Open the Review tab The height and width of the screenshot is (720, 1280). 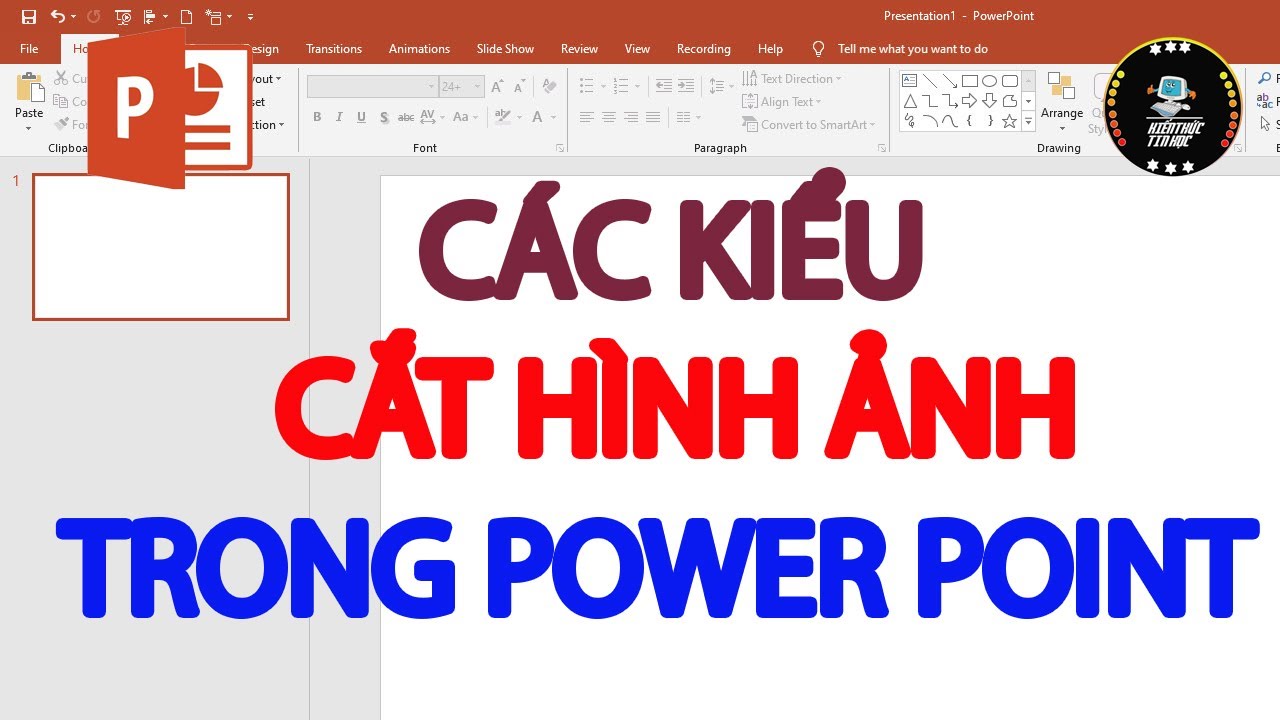click(x=579, y=49)
